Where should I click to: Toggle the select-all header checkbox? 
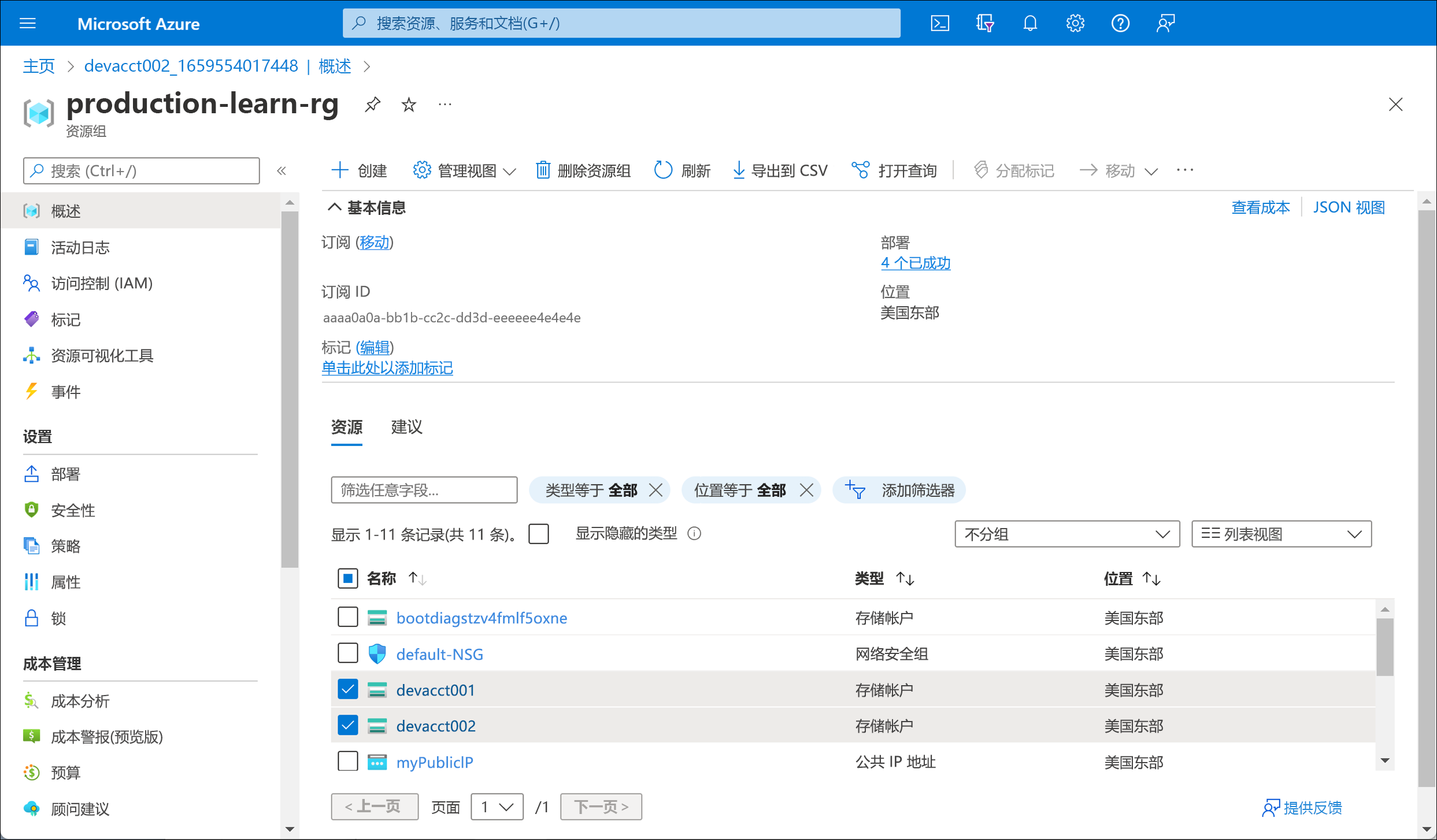coord(347,578)
